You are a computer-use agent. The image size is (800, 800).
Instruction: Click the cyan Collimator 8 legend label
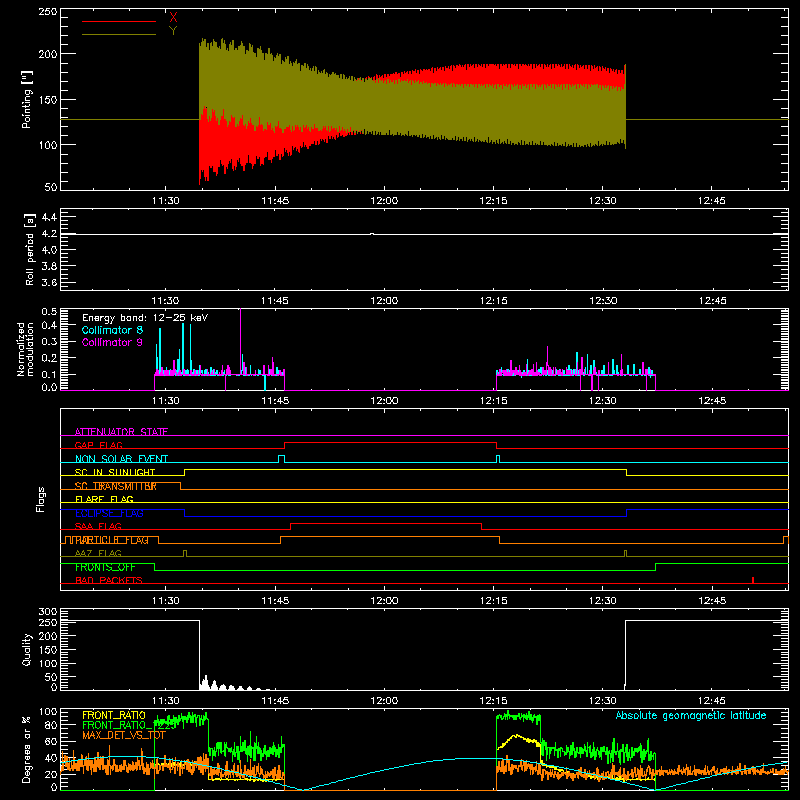pos(112,330)
